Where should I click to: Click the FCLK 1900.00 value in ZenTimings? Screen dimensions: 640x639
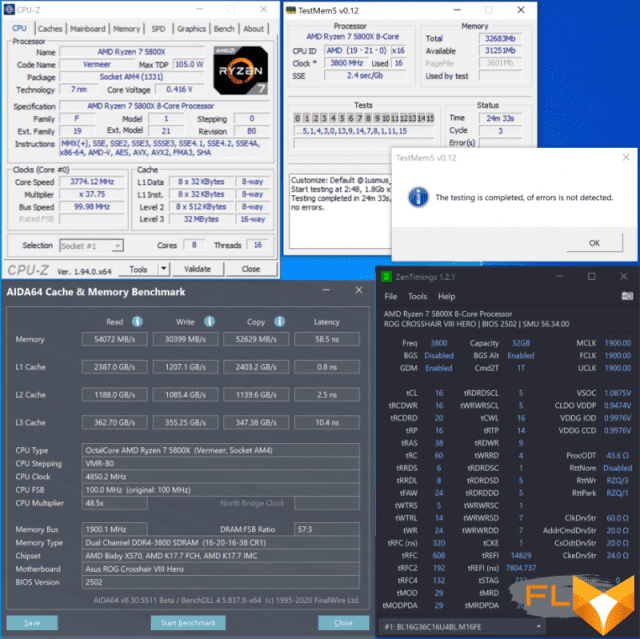click(618, 355)
